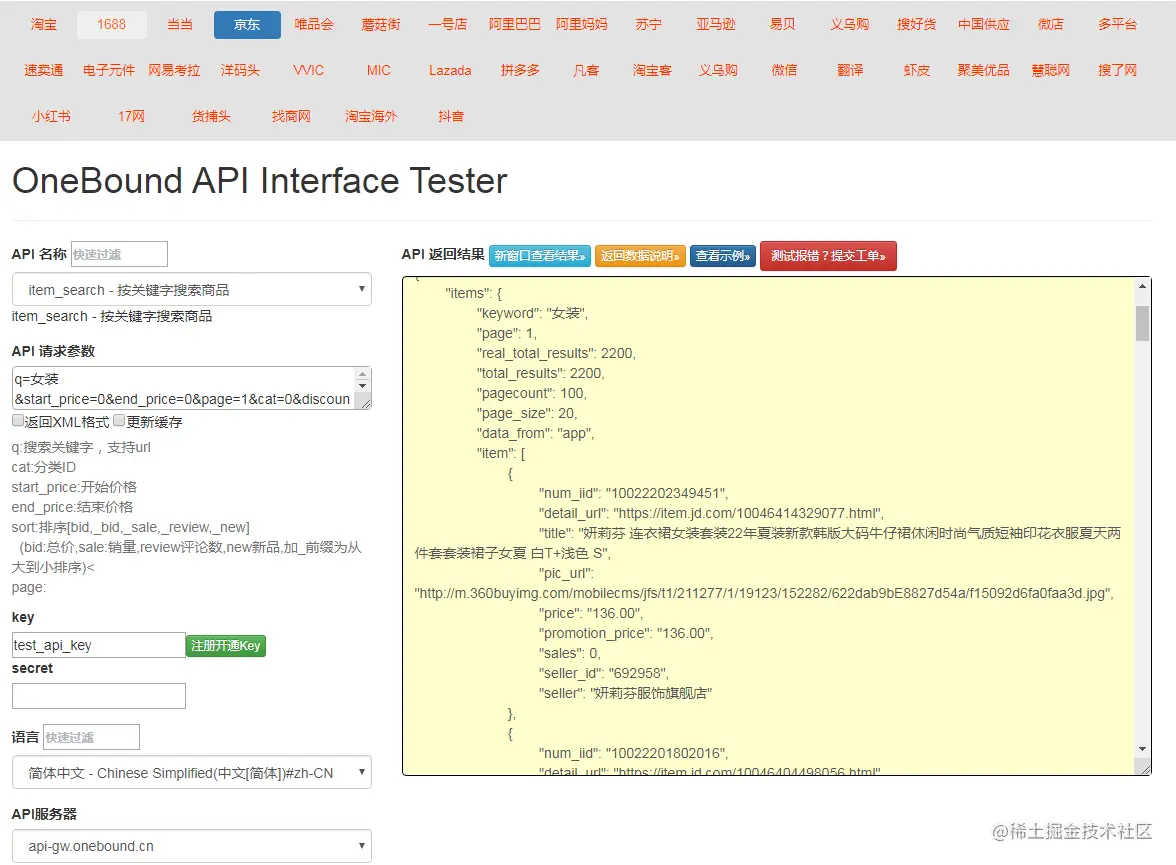1176x865 pixels.
Task: Open the 简体中文 language dropdown
Action: click(x=192, y=773)
